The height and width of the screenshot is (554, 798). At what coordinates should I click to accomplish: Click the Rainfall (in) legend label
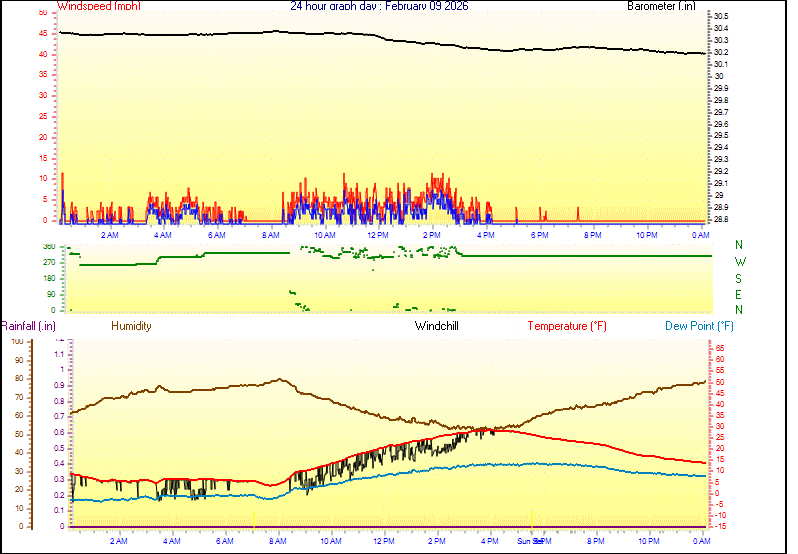tap(29, 326)
